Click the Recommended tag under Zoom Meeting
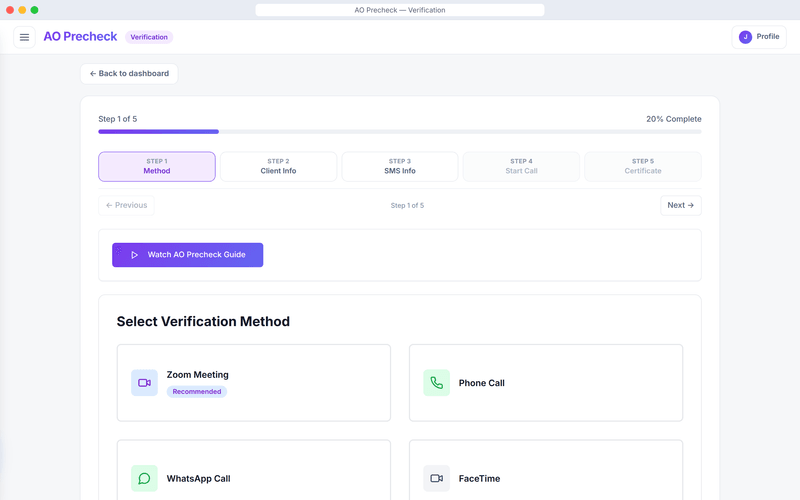Viewport: 800px width, 500px height. click(x=196, y=391)
